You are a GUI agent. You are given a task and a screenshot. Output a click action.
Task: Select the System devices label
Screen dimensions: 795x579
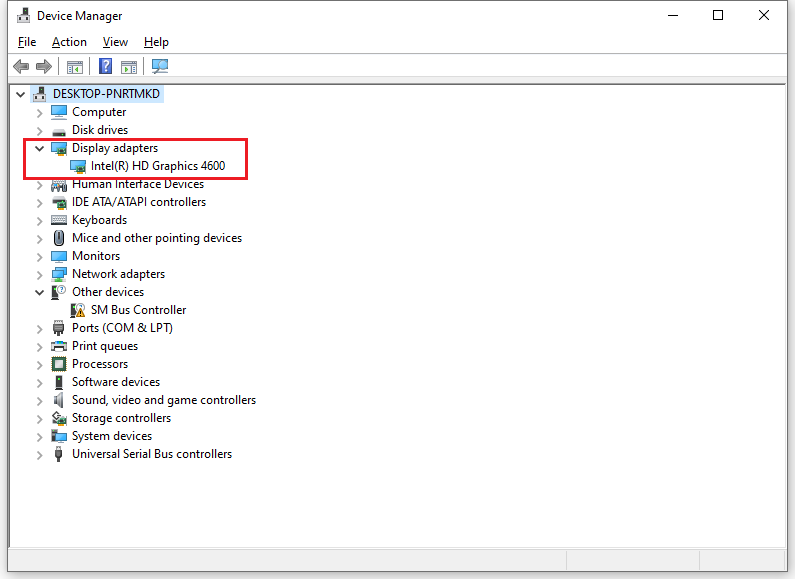point(112,436)
